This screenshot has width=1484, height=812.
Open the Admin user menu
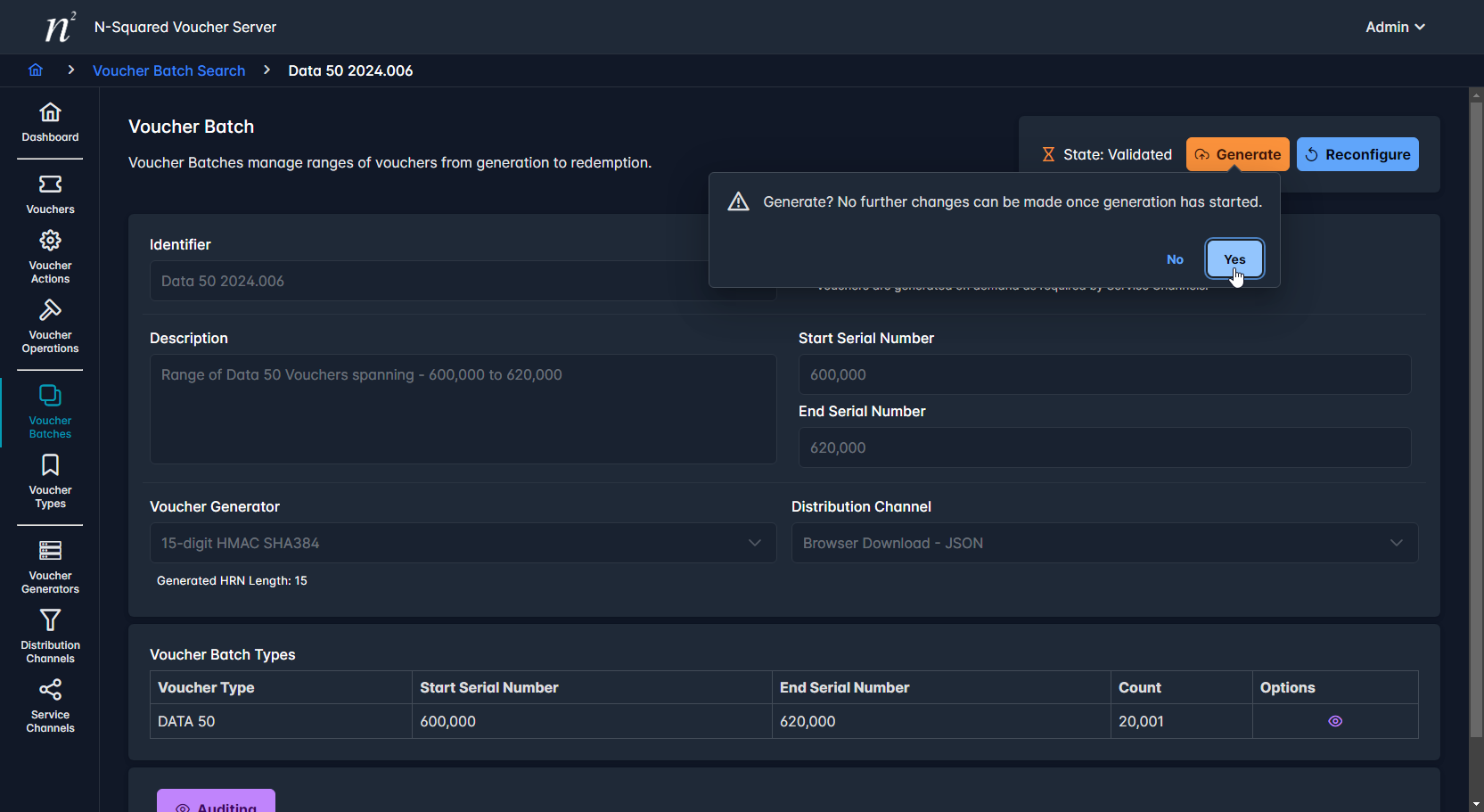click(1394, 27)
